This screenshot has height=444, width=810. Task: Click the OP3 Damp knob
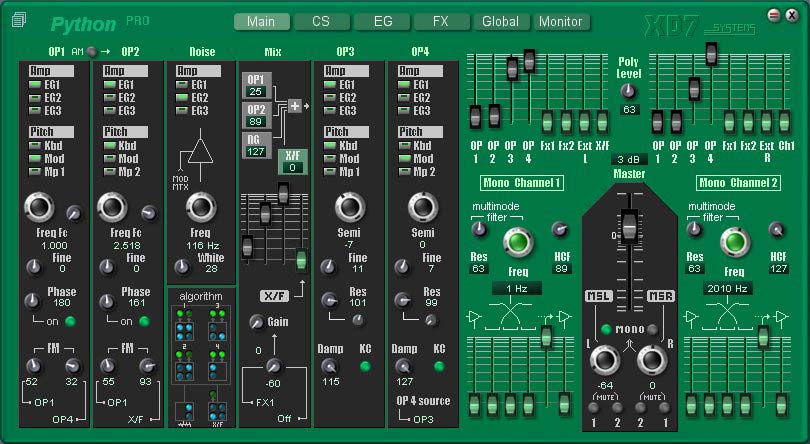(x=329, y=366)
